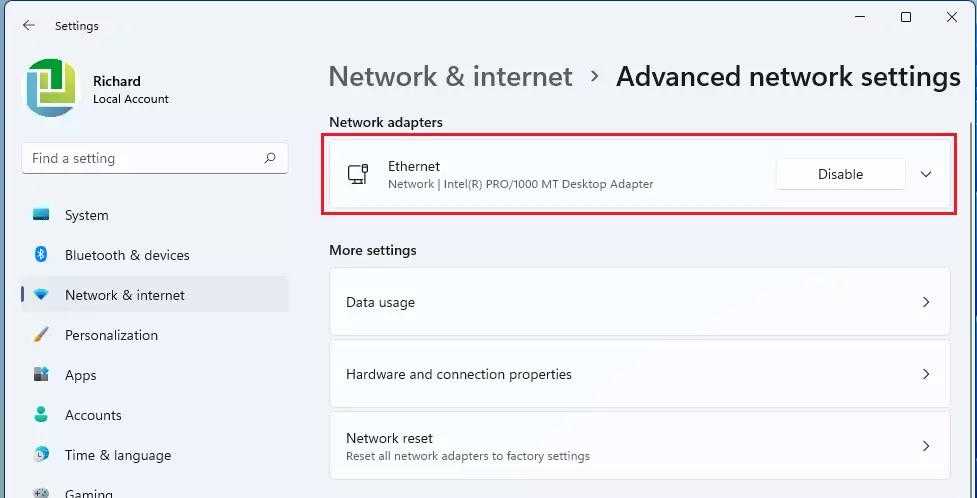Image resolution: width=977 pixels, height=498 pixels.
Task: Expand the Ethernet adapter details chevron
Action: coord(926,174)
